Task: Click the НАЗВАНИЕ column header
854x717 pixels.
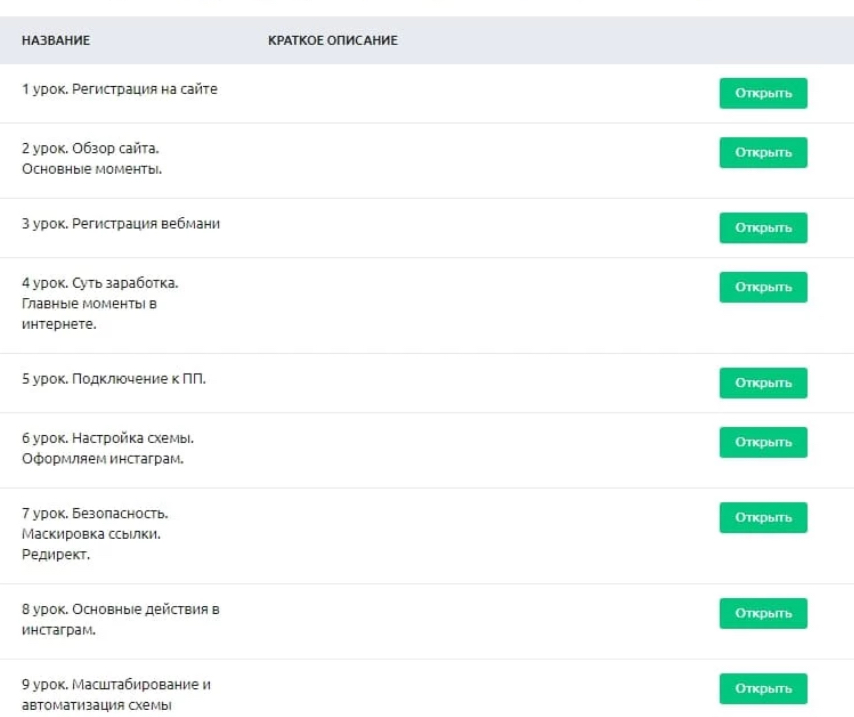Action: 56,41
